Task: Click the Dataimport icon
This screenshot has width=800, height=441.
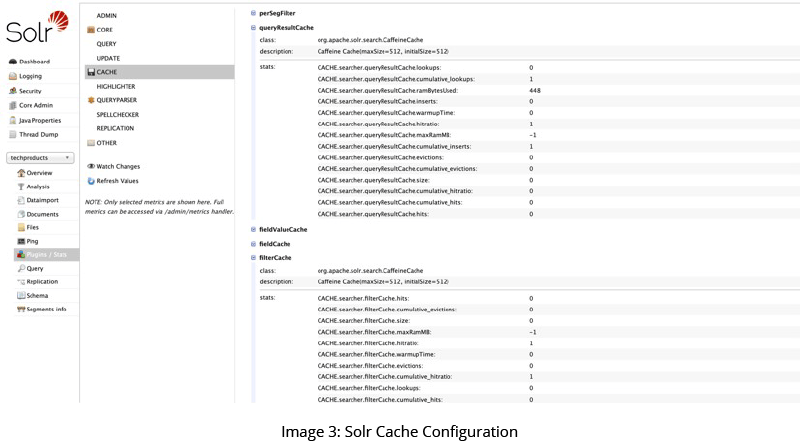Action: pos(21,200)
